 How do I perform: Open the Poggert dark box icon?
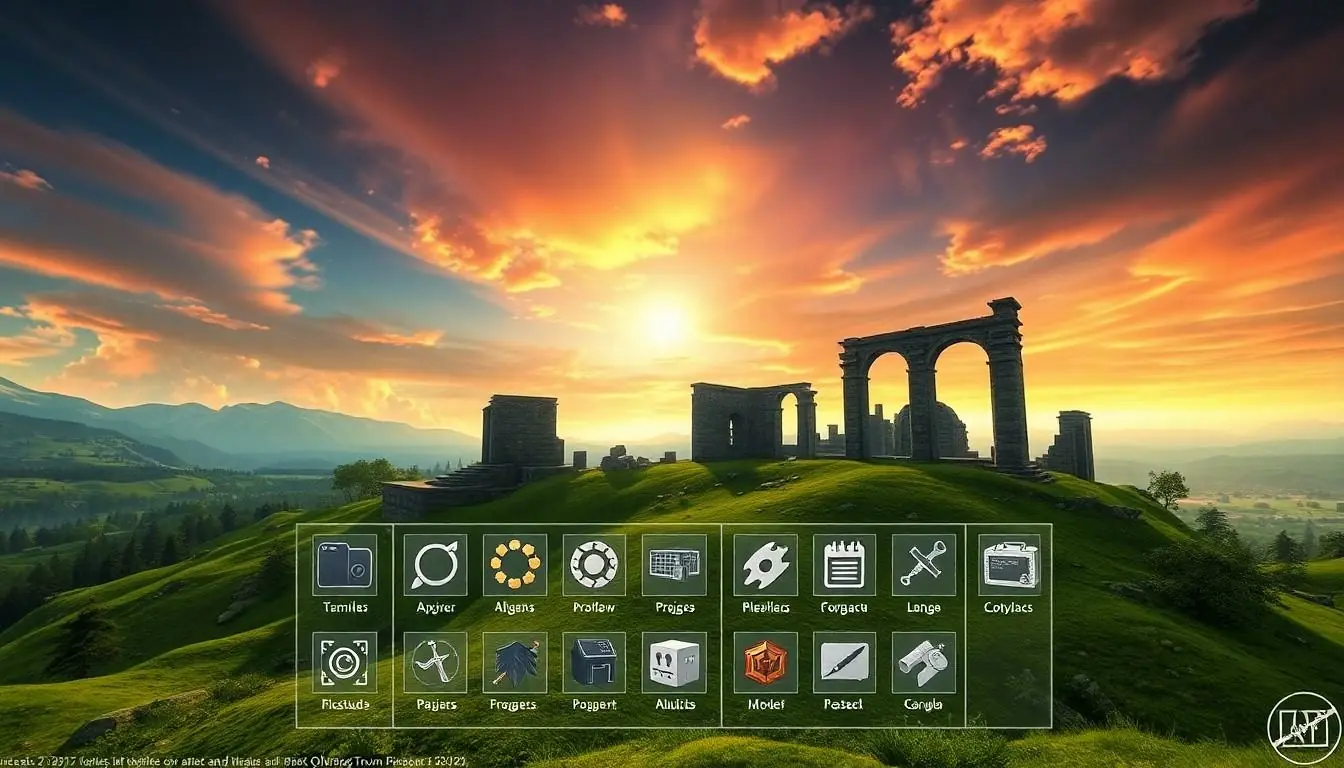(594, 662)
